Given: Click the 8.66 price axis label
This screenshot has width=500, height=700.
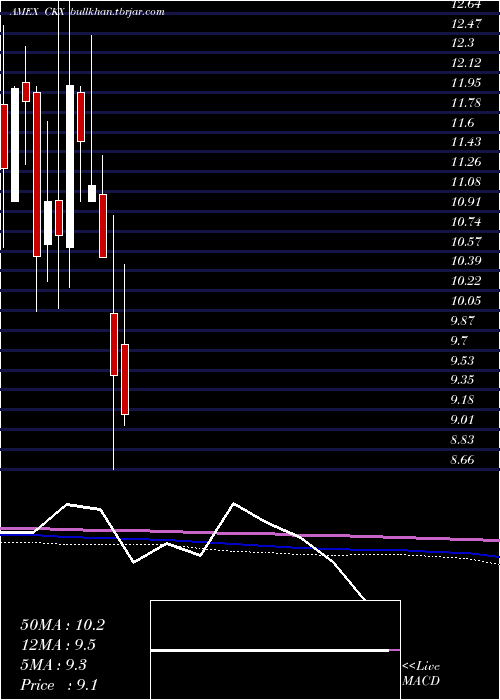Looking at the screenshot, I should 462,460.
